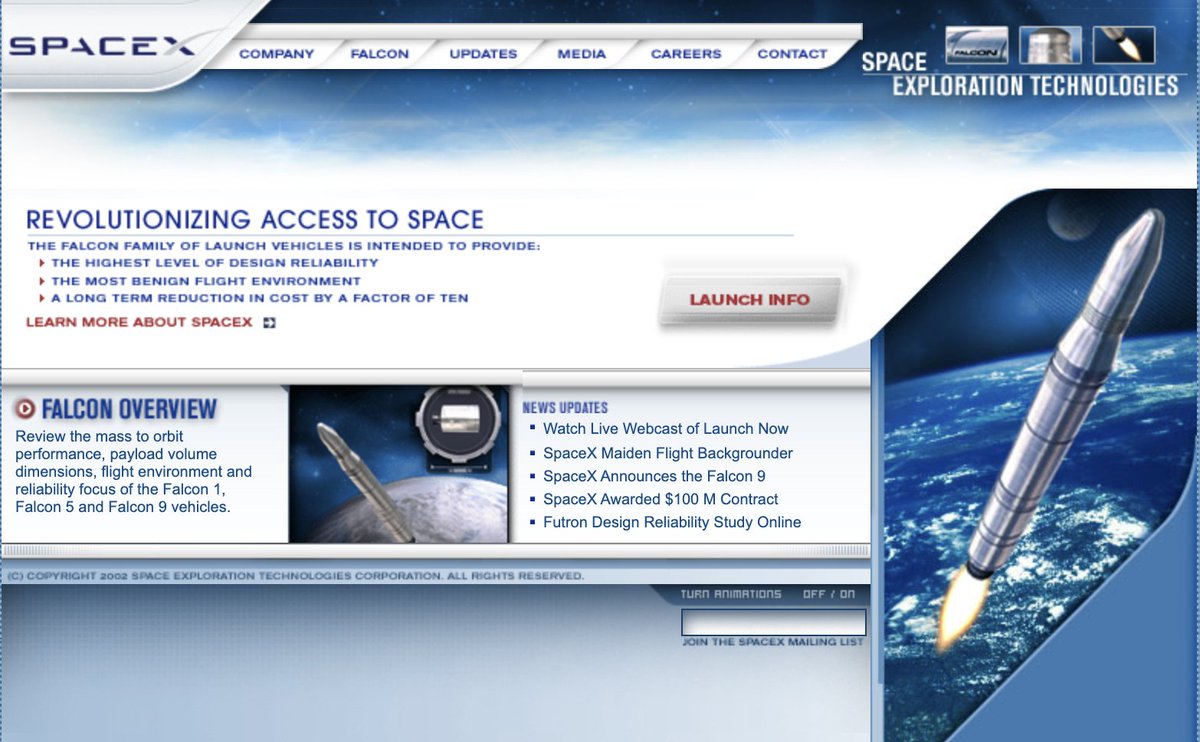Turn animations ON
This screenshot has height=742, width=1200.
tap(846, 593)
